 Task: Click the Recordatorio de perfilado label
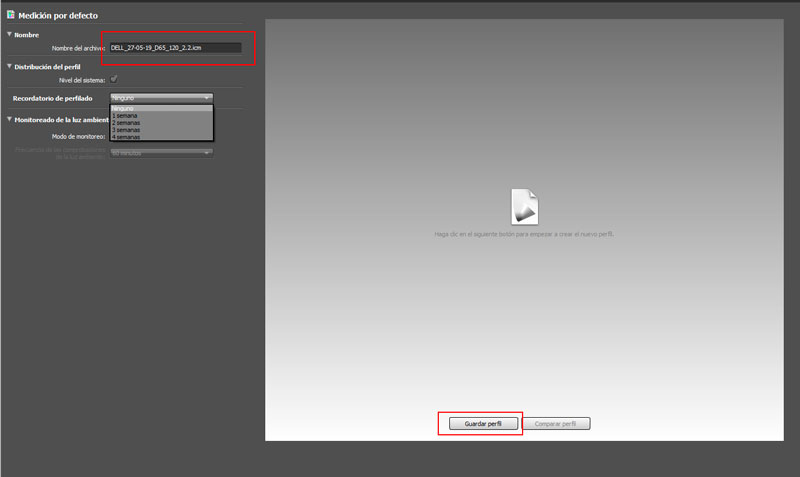point(52,98)
